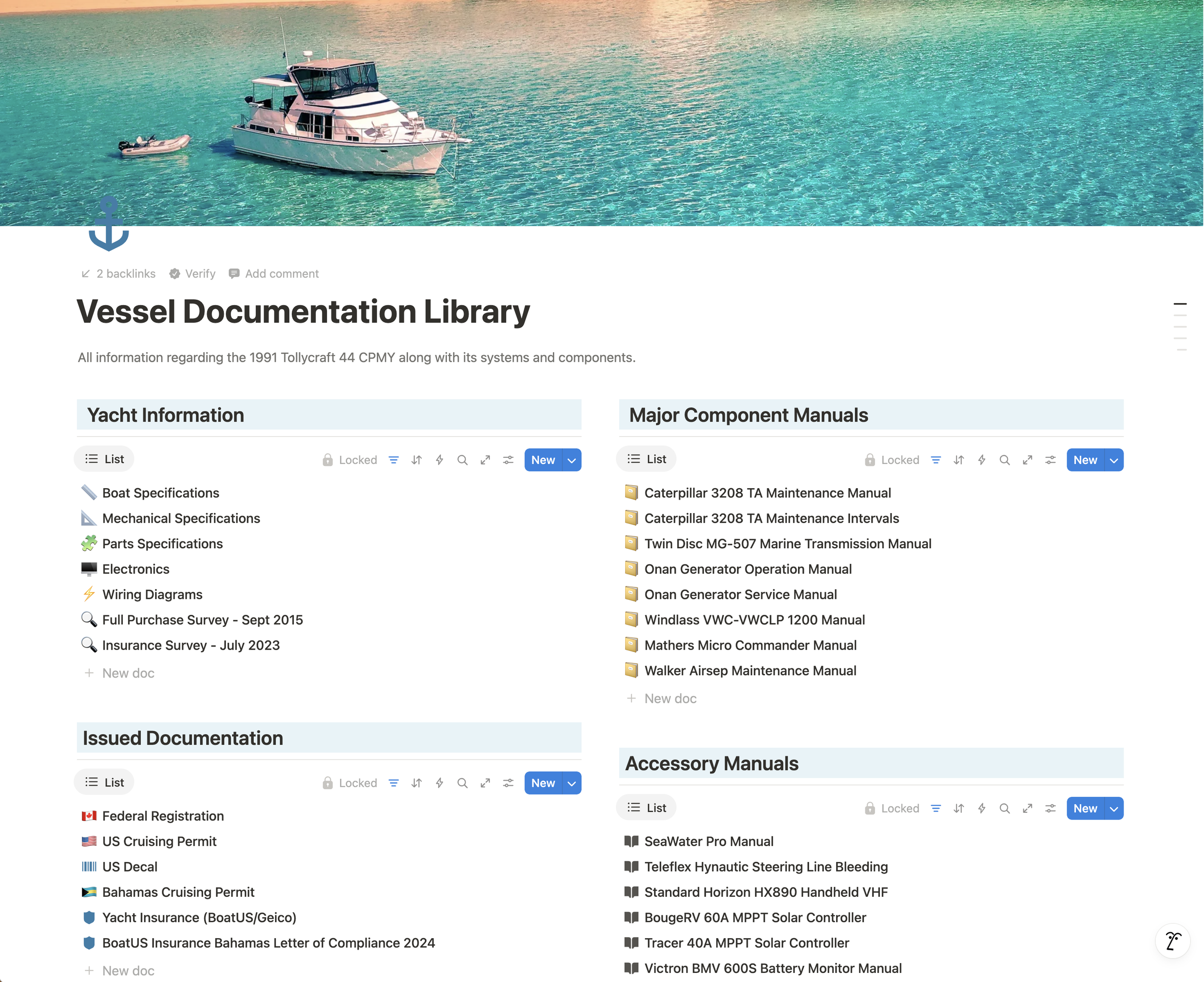Click Verify page button
The height and width of the screenshot is (982, 1204).
[192, 274]
